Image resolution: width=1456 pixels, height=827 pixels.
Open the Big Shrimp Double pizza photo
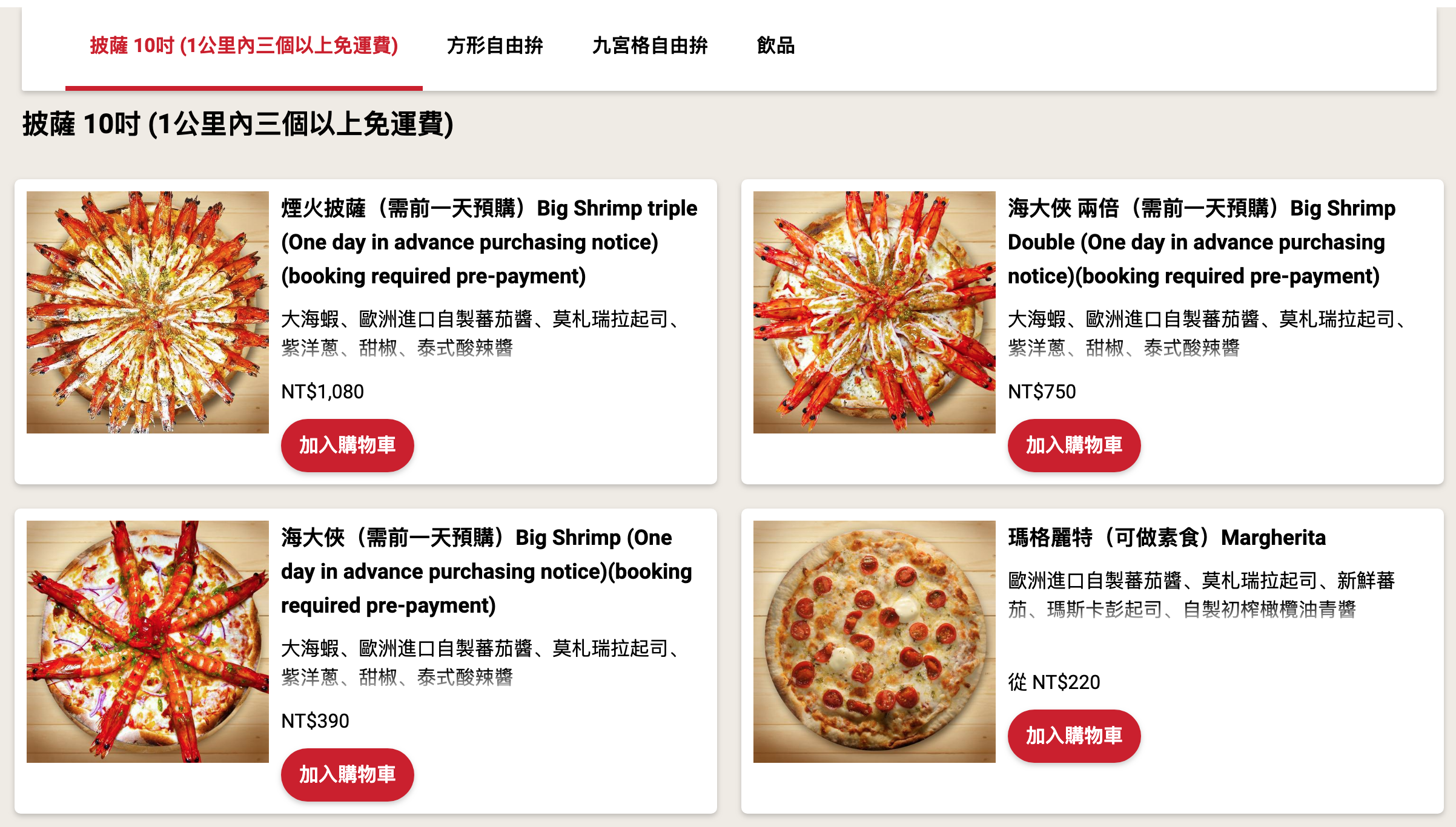click(875, 312)
